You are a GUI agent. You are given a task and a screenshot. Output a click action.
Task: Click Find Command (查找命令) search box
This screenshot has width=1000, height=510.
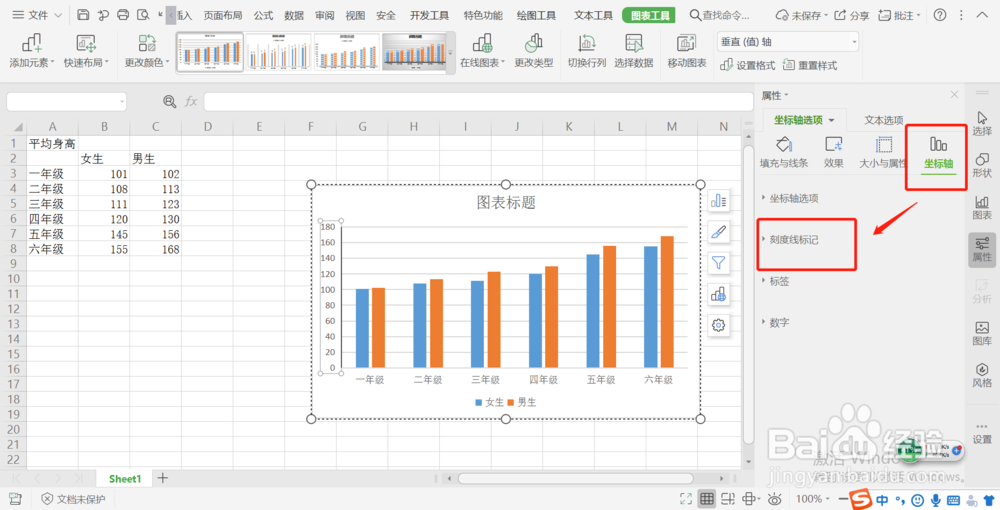pyautogui.click(x=720, y=15)
